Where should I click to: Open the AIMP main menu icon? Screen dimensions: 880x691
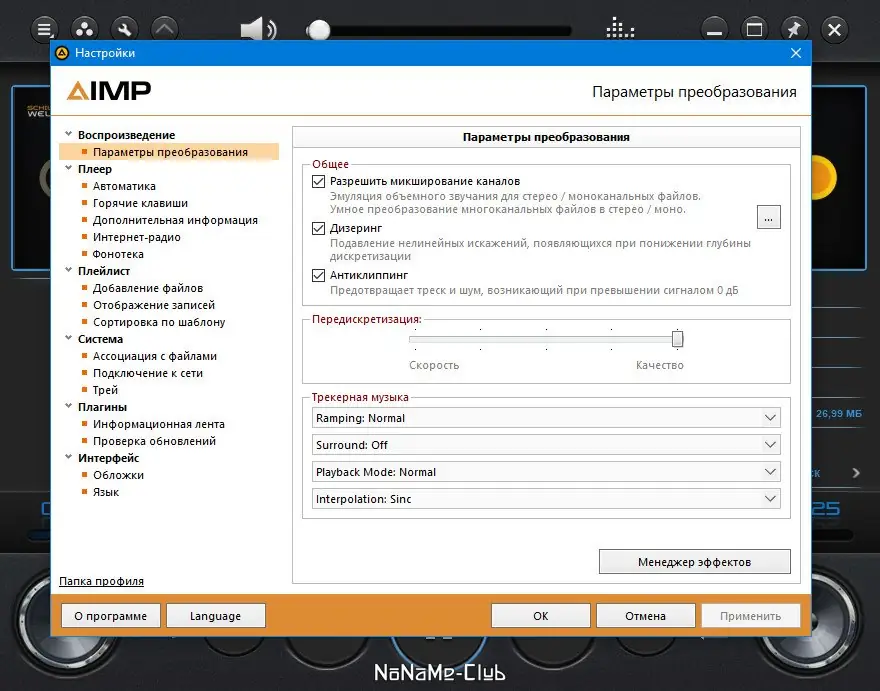point(44,29)
